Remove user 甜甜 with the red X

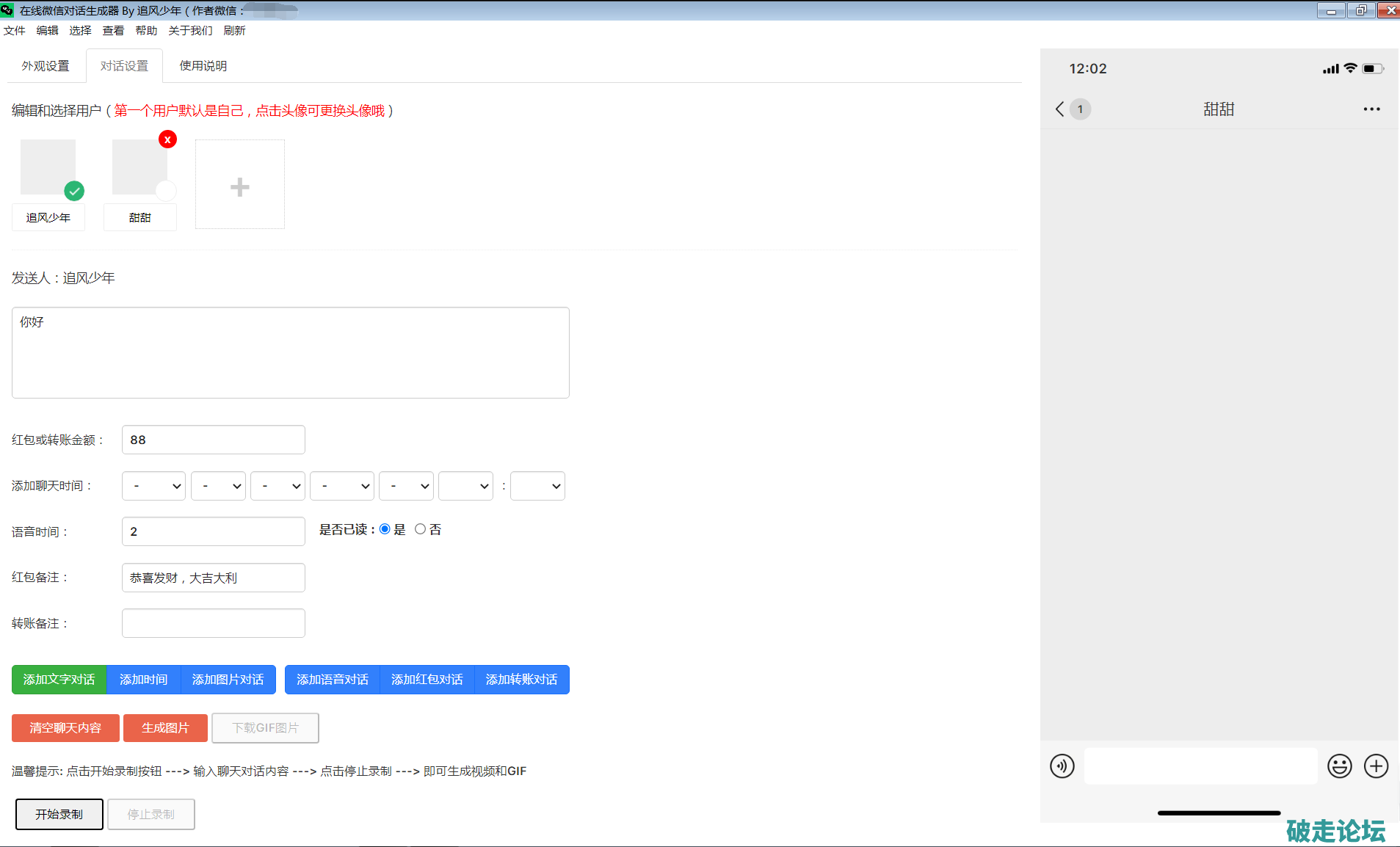coord(167,139)
